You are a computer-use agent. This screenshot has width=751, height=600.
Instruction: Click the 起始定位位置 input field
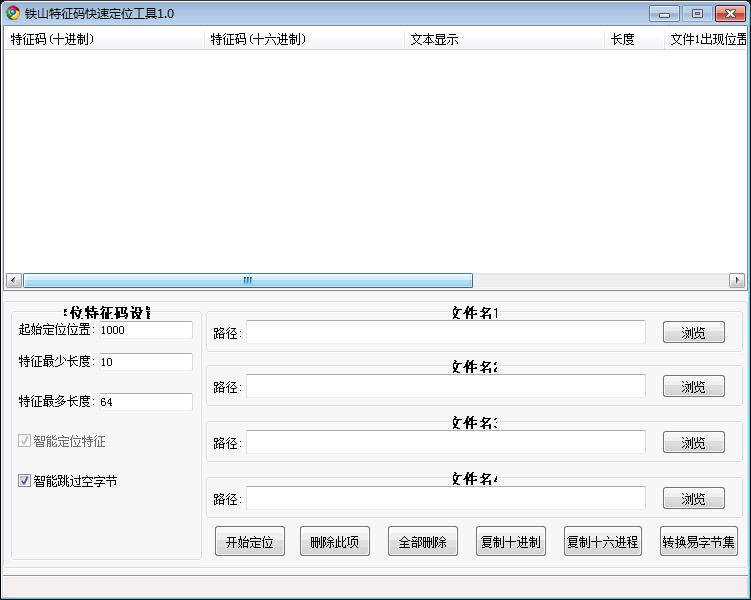tap(145, 330)
